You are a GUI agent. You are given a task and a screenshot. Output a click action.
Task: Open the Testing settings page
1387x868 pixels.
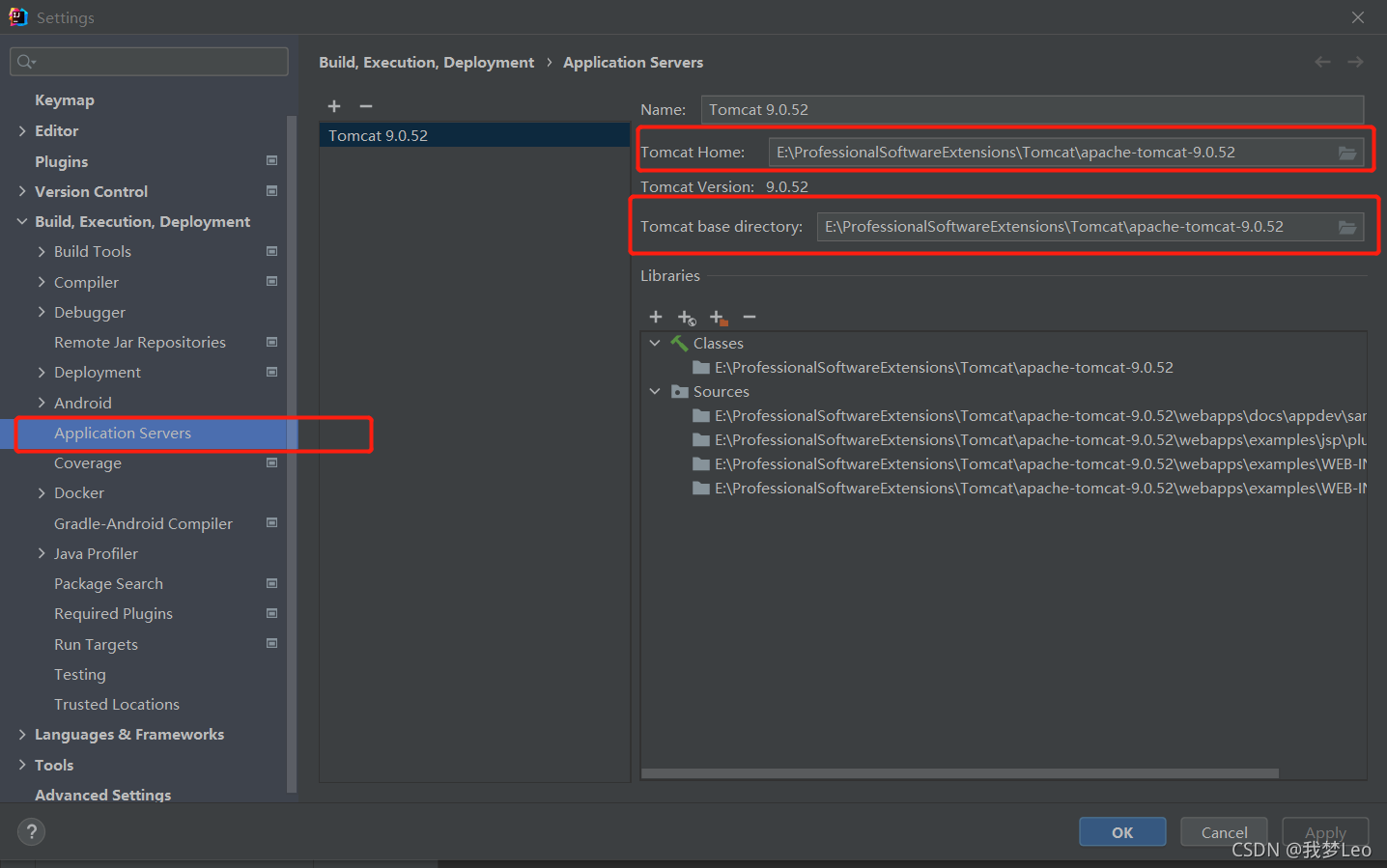tap(80, 675)
